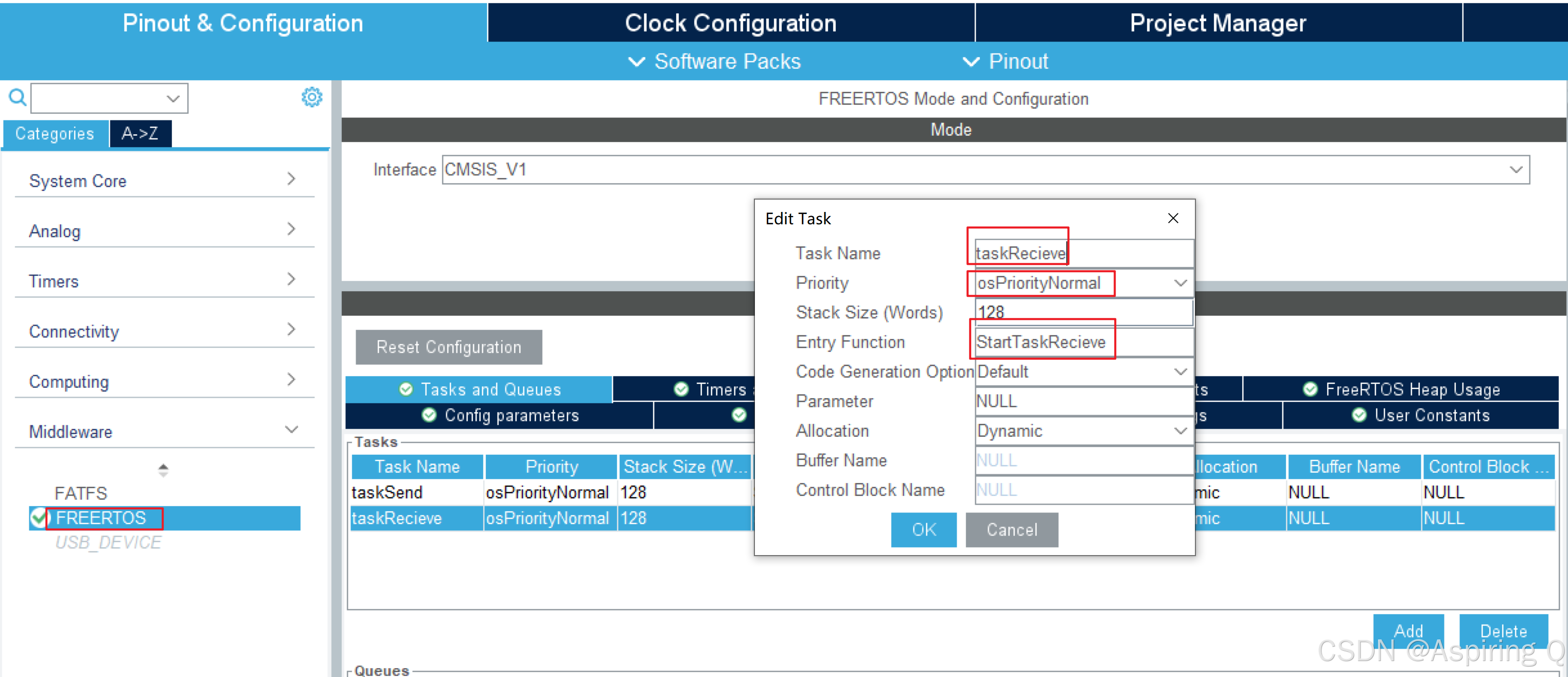Click the Parameter input field
The image size is (1568, 677).
1083,401
